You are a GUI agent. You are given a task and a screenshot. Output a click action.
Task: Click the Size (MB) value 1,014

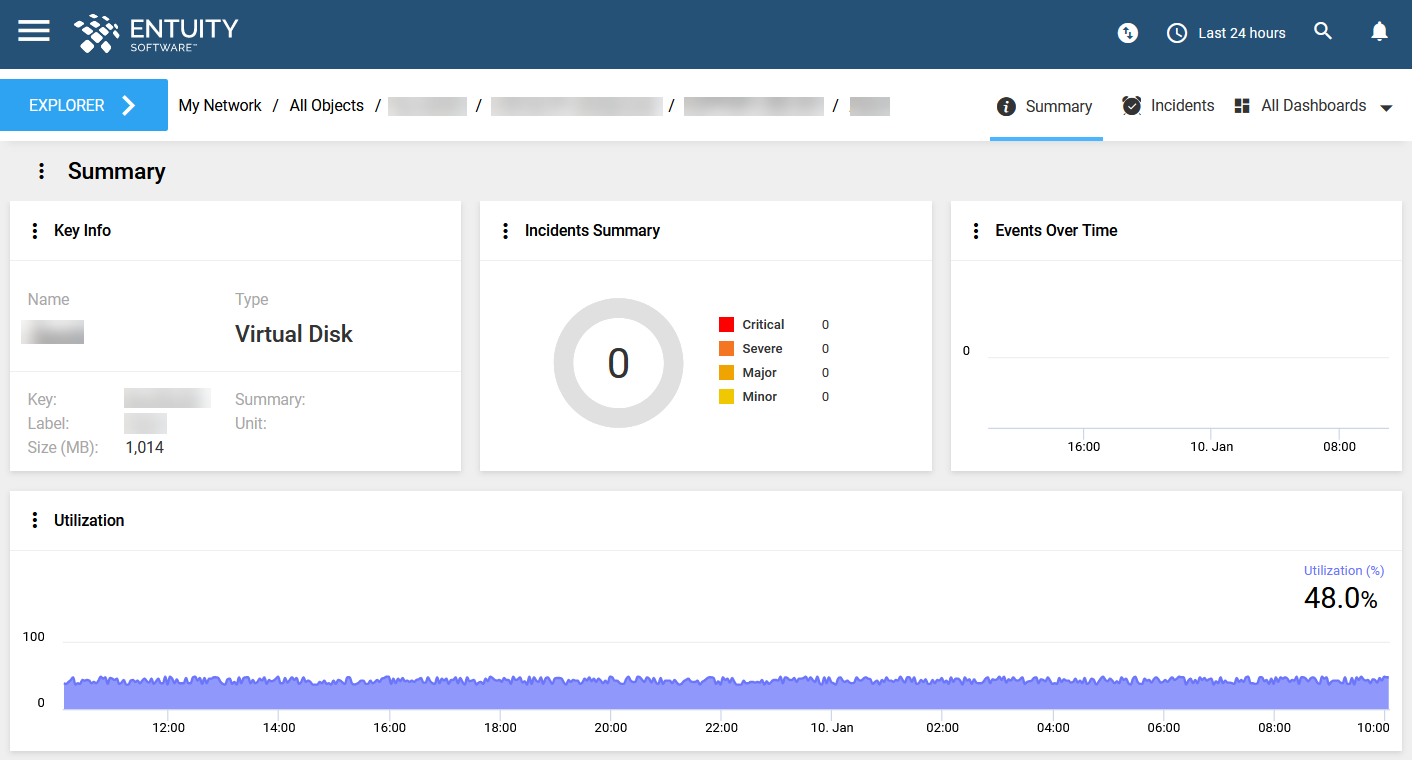144,447
